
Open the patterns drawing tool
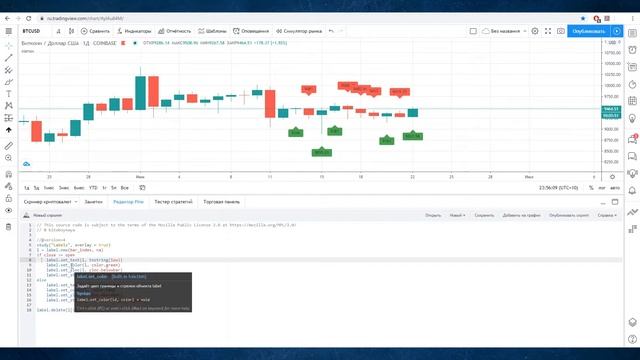pyautogui.click(x=9, y=106)
